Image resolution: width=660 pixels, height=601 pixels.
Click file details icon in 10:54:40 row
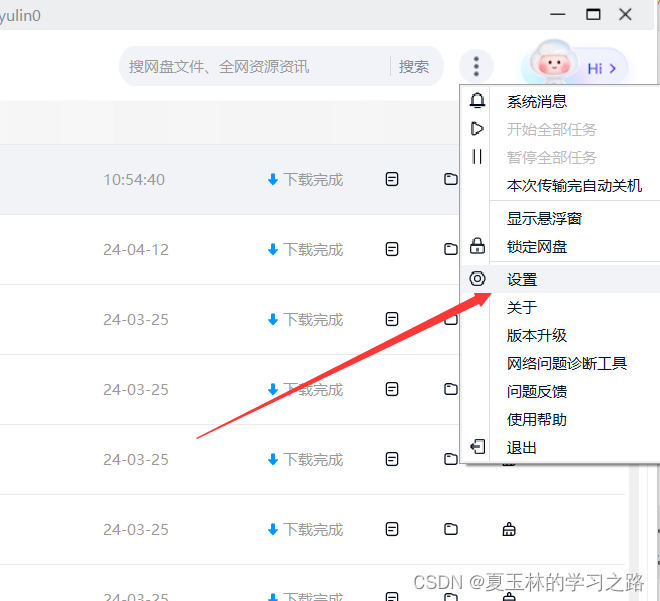[392, 179]
